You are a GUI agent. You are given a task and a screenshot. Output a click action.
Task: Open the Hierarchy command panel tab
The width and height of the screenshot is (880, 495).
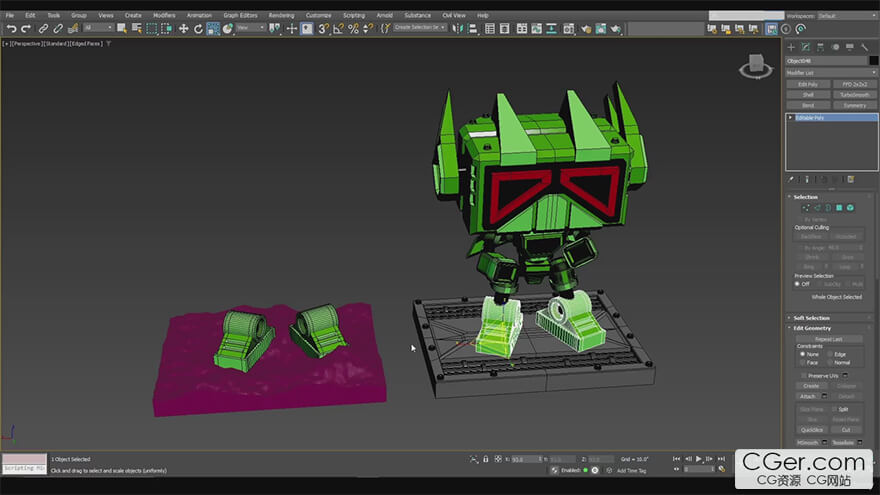click(821, 47)
